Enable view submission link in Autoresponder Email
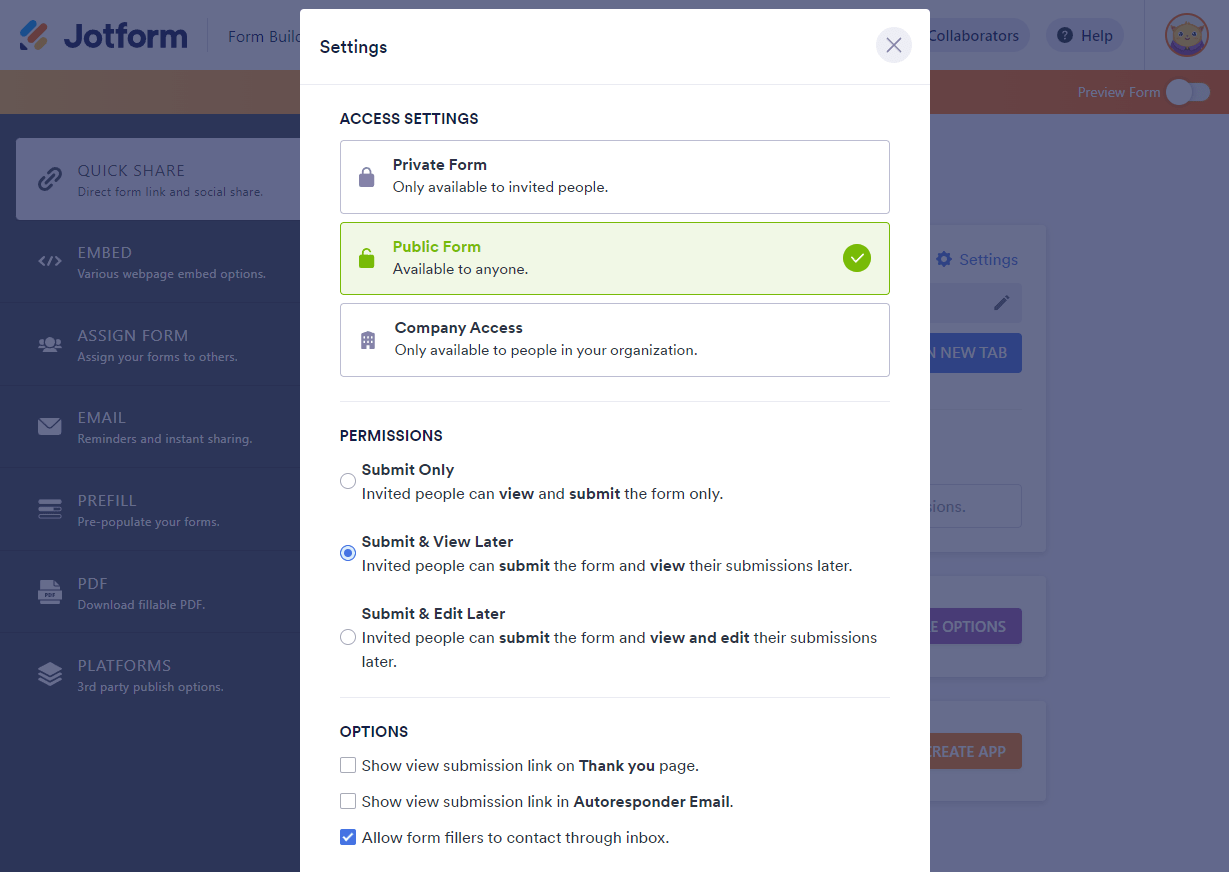Image resolution: width=1229 pixels, height=872 pixels. point(348,801)
